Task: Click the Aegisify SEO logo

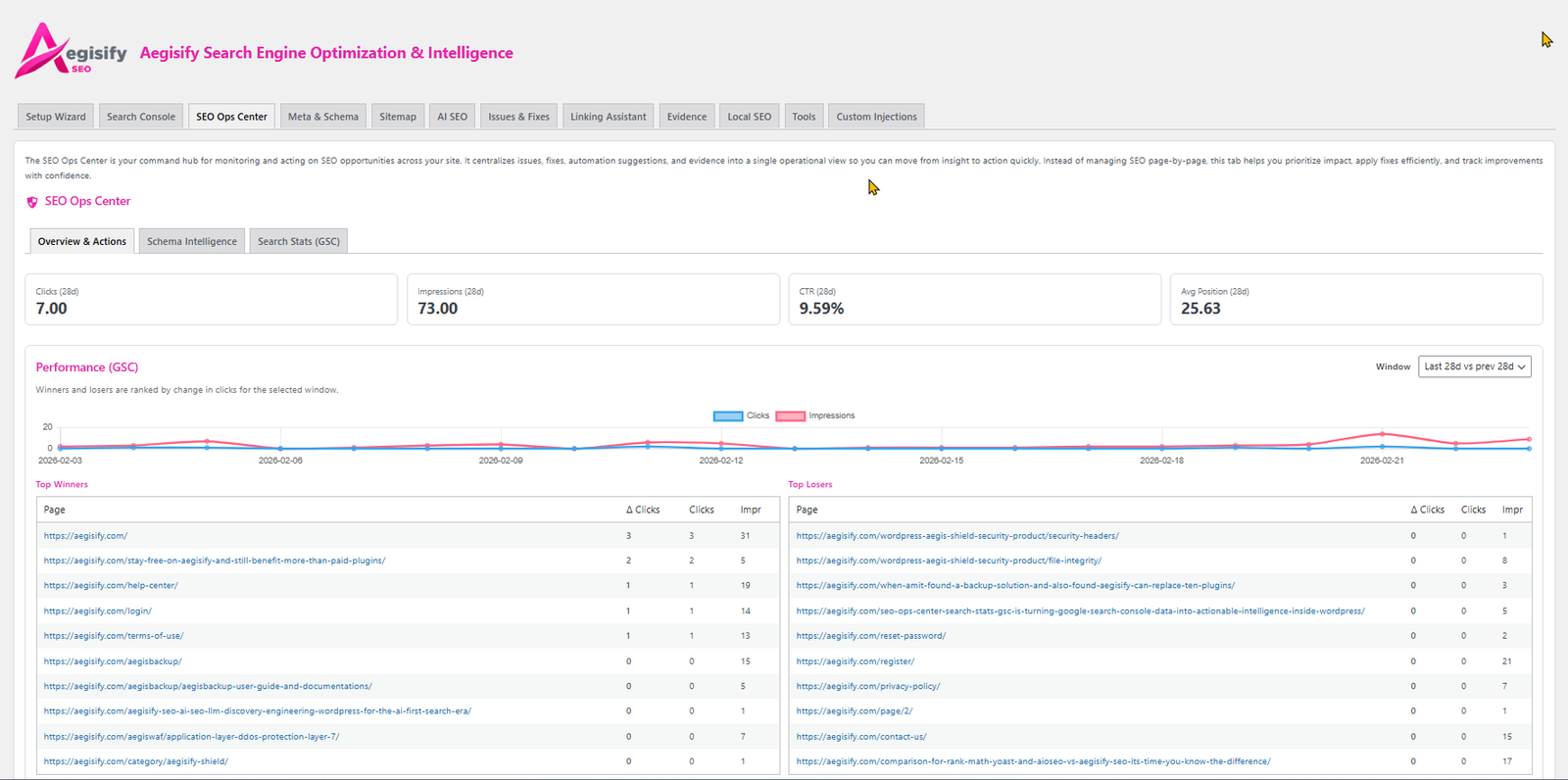Action: [x=71, y=51]
